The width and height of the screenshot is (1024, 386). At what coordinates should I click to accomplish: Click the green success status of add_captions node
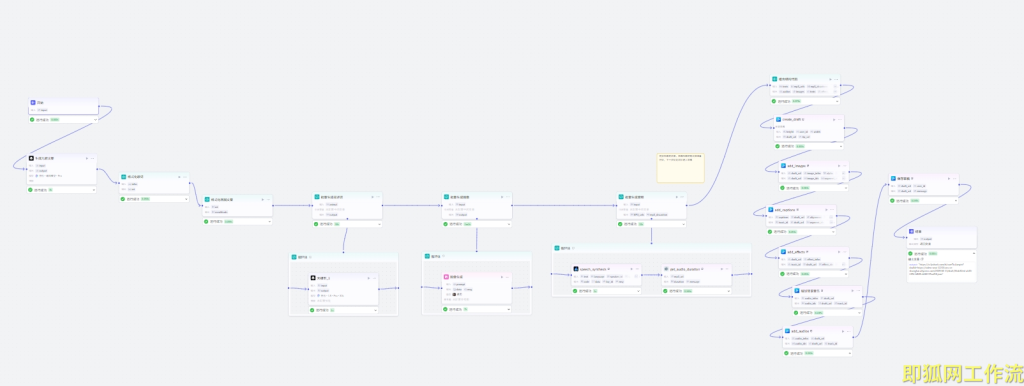[771, 231]
